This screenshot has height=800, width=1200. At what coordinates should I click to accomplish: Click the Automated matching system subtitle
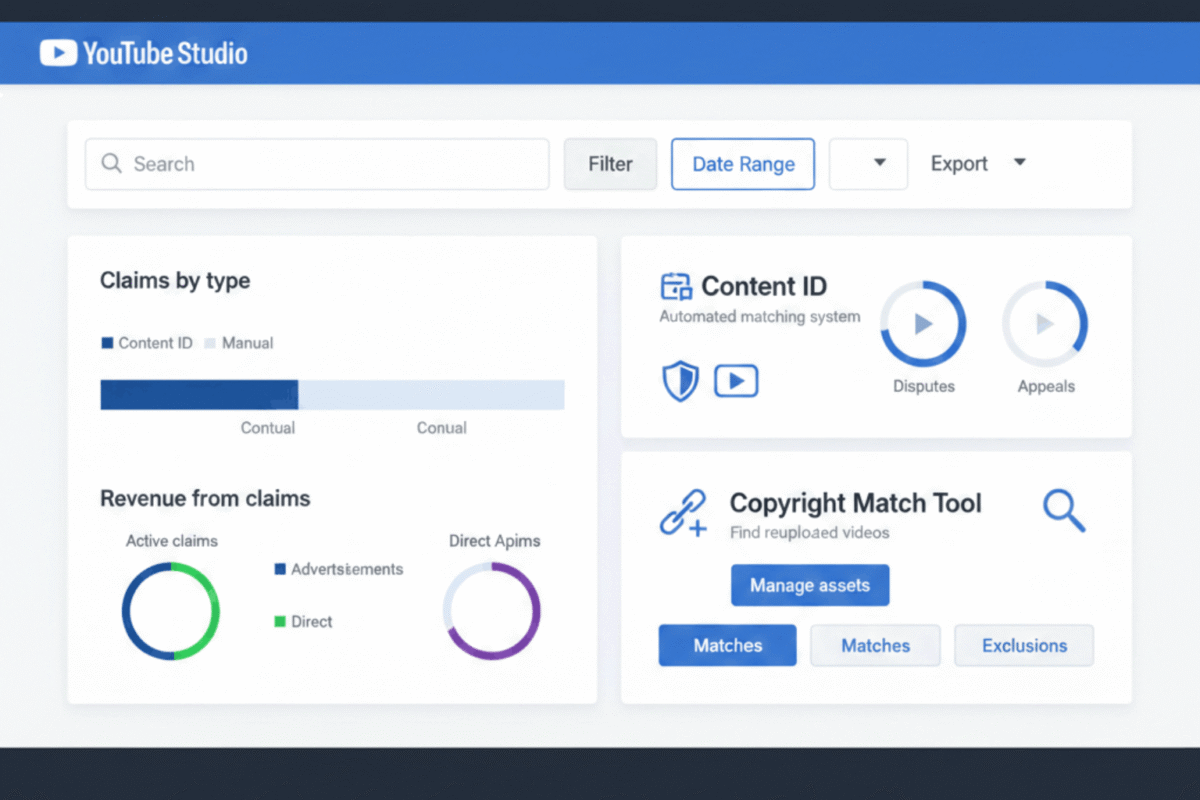tap(760, 317)
